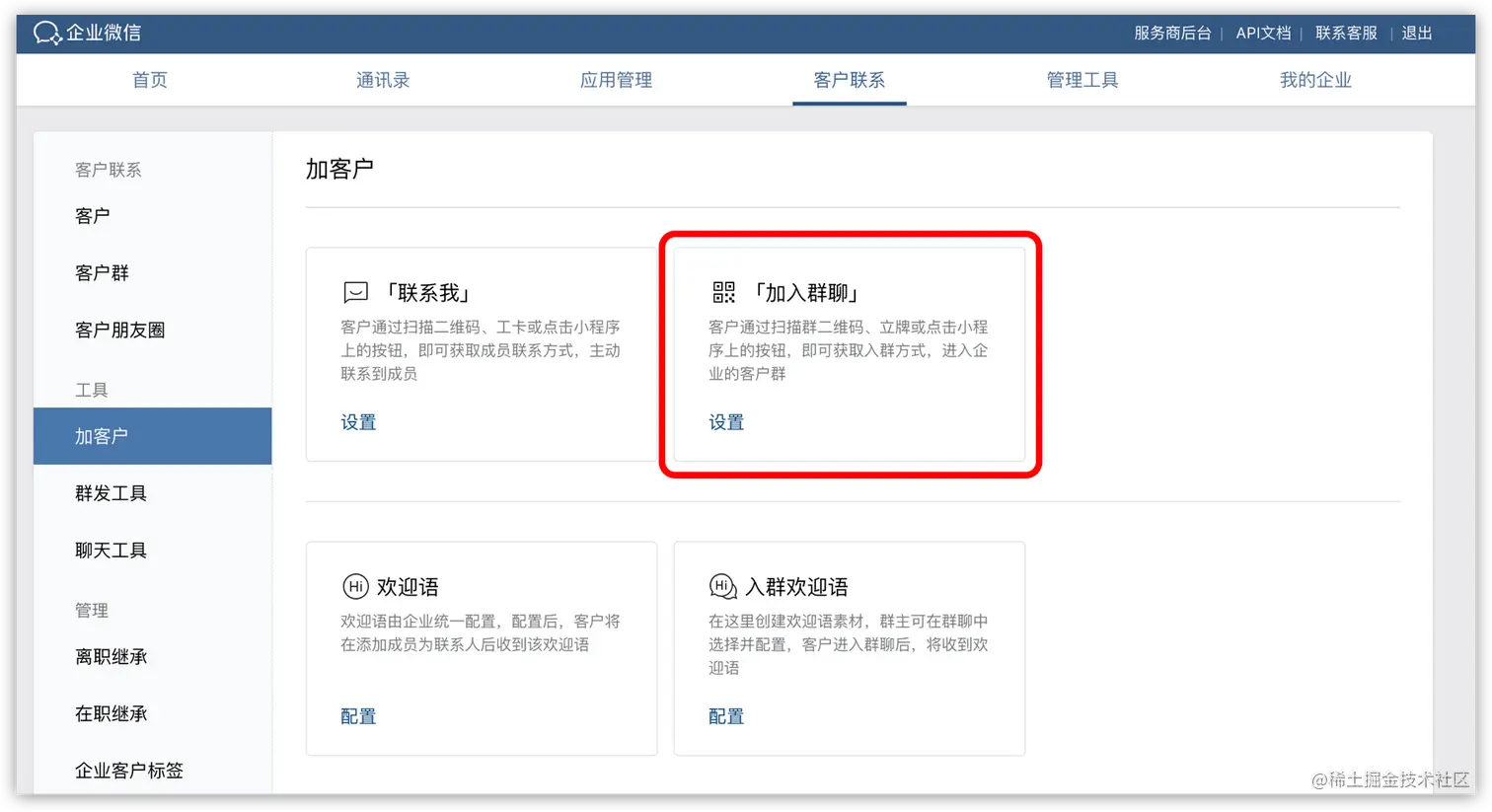Go to the 首页 tab
Viewport: 1492px width, 812px height.
pos(149,80)
